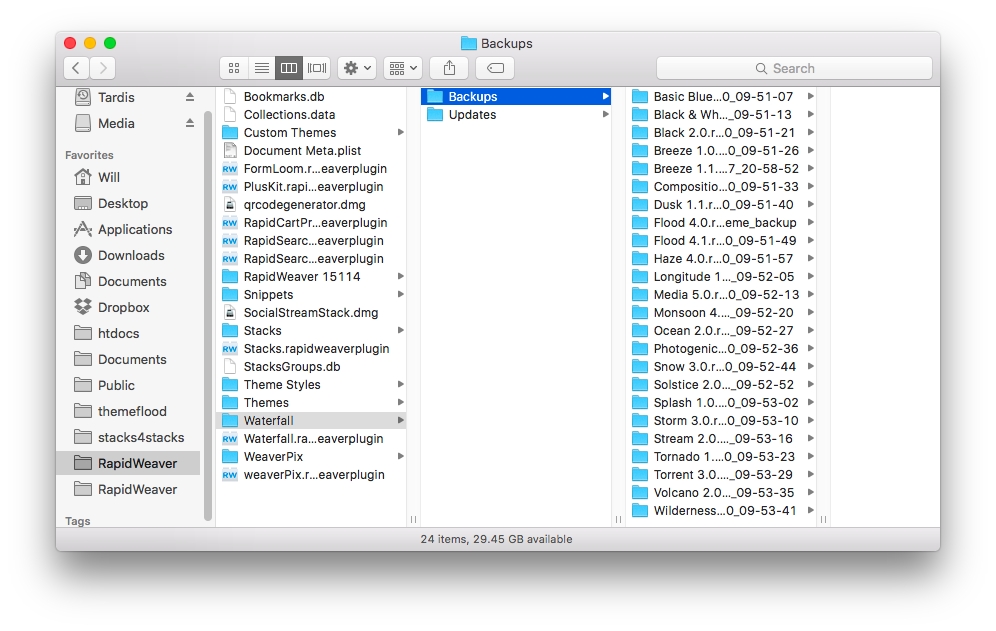Expand the Stacks folder arrow
Screen dimensions: 996x631
coord(400,330)
